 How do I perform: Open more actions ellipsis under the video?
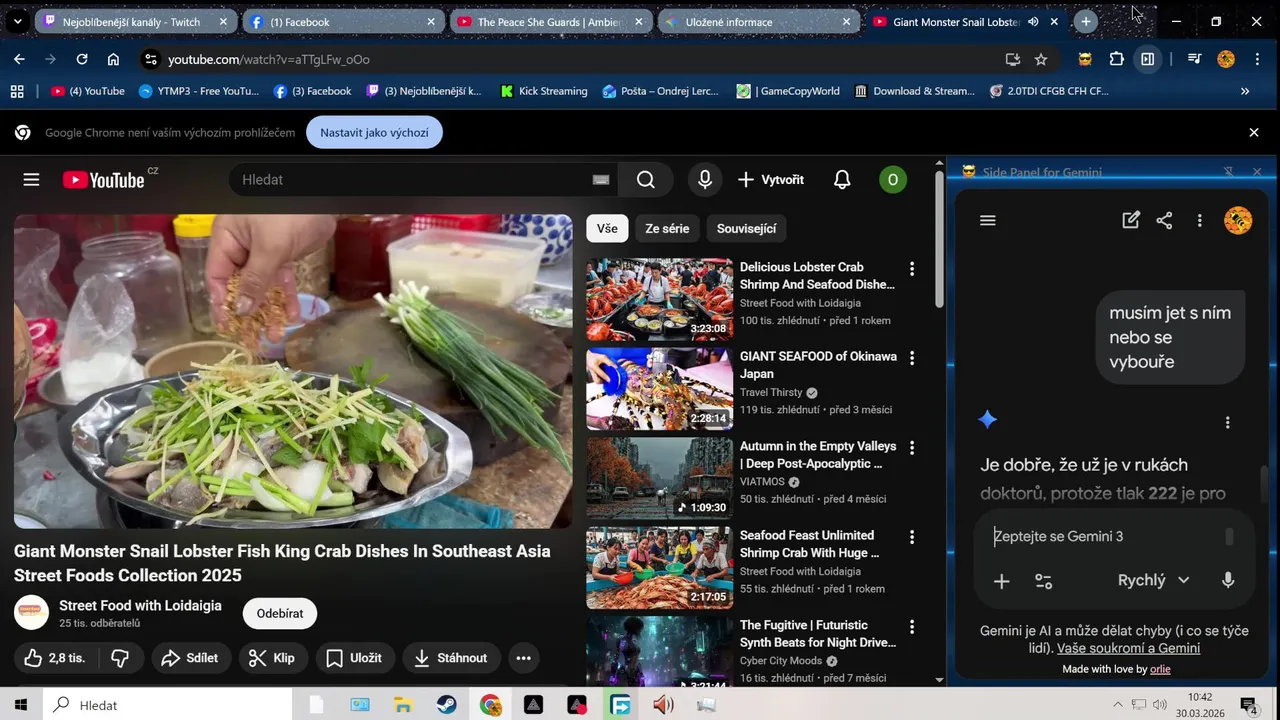[524, 658]
